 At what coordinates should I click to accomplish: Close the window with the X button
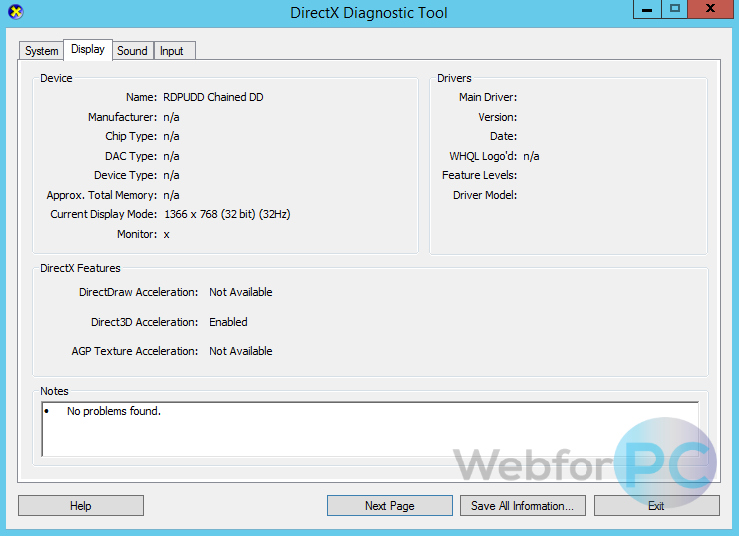pyautogui.click(x=710, y=9)
